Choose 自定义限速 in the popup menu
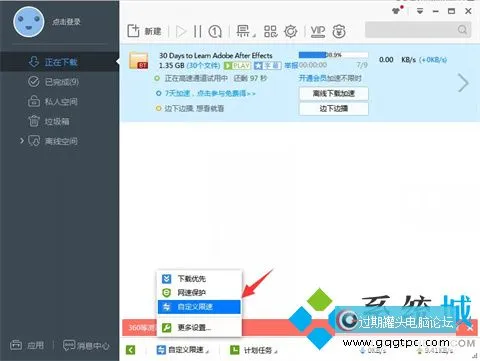Viewport: 480px width, 361px height. point(199,307)
